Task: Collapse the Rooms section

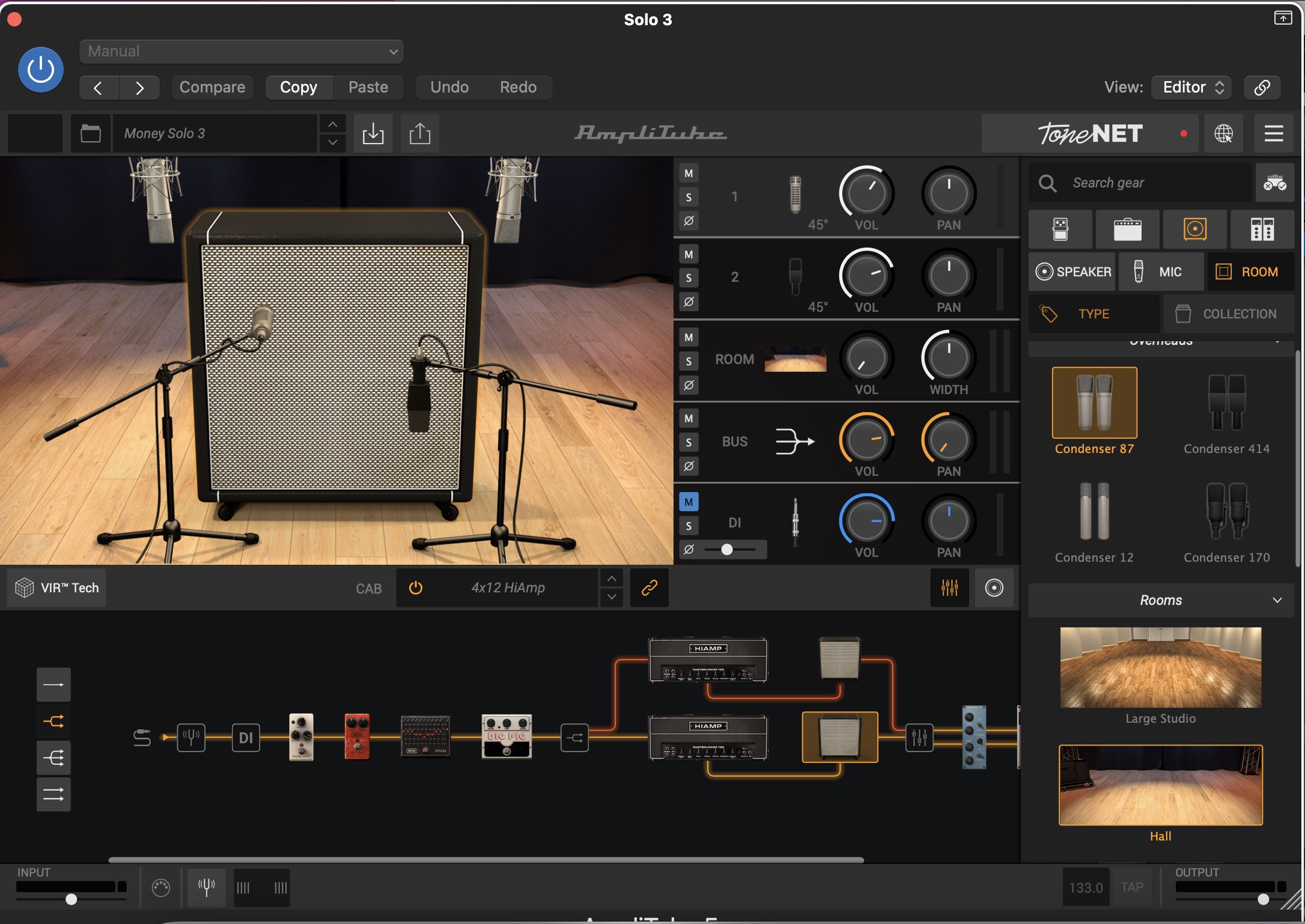Action: coord(1161,600)
